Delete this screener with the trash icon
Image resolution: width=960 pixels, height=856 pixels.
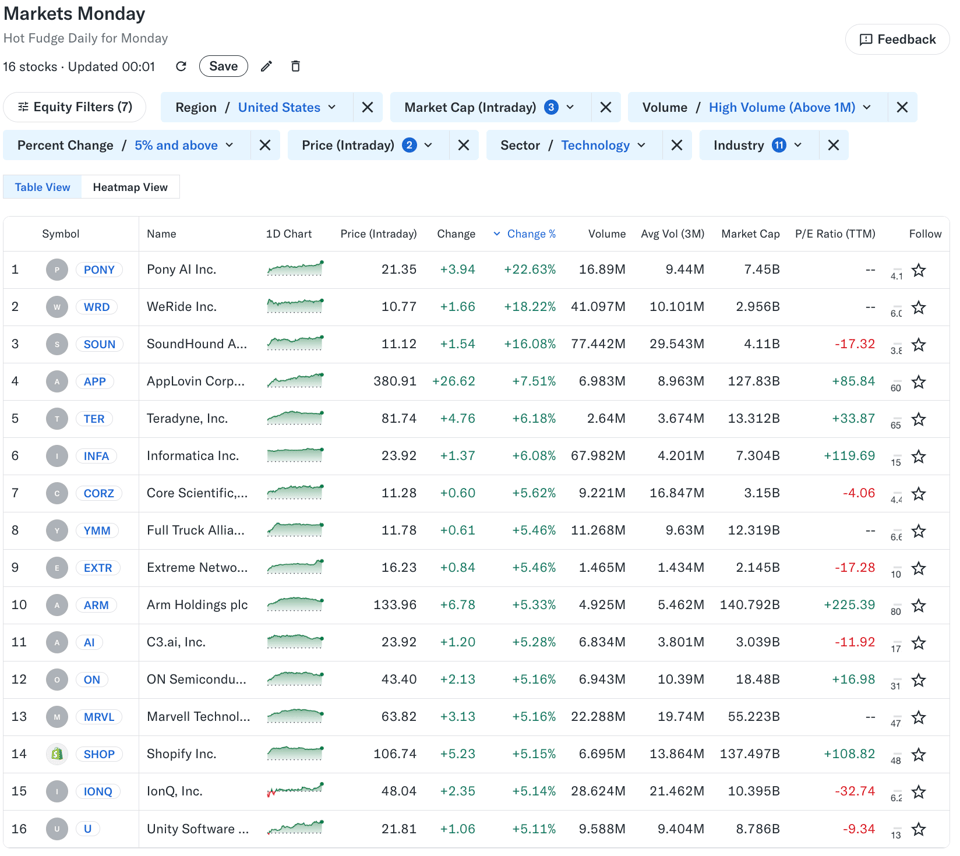coord(295,65)
